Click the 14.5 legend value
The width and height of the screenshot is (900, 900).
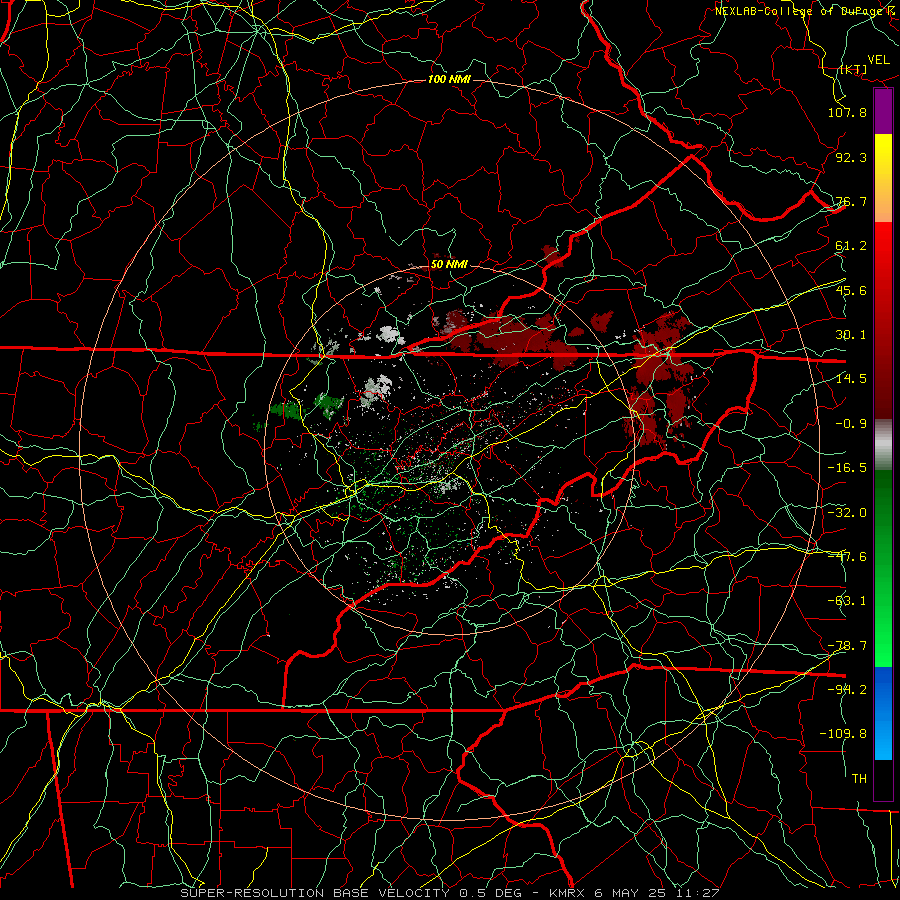pyautogui.click(x=851, y=379)
